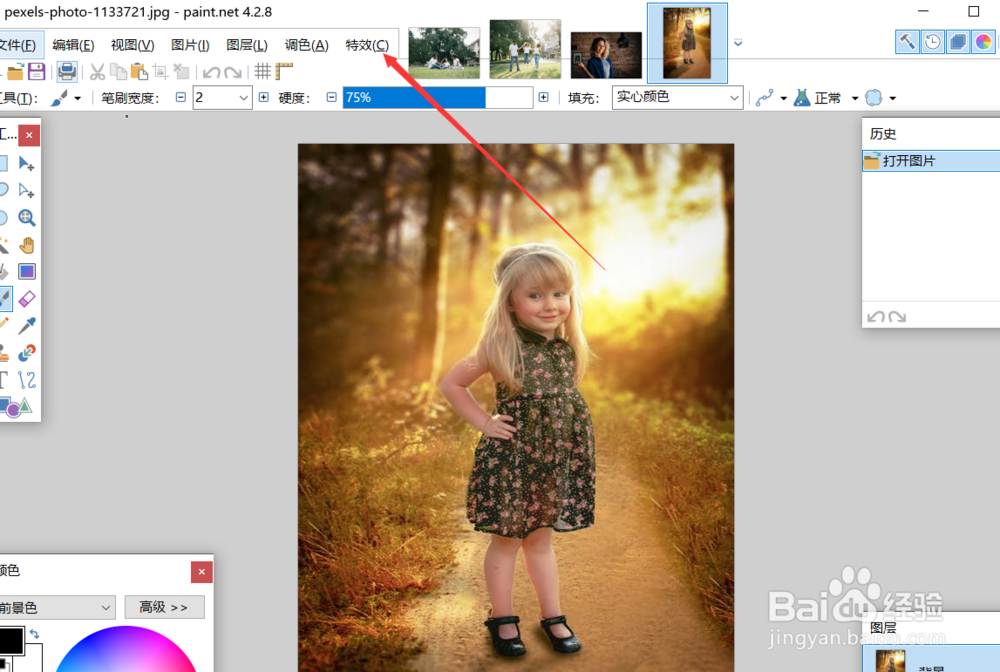Toggle the rulers icon

pos(284,71)
